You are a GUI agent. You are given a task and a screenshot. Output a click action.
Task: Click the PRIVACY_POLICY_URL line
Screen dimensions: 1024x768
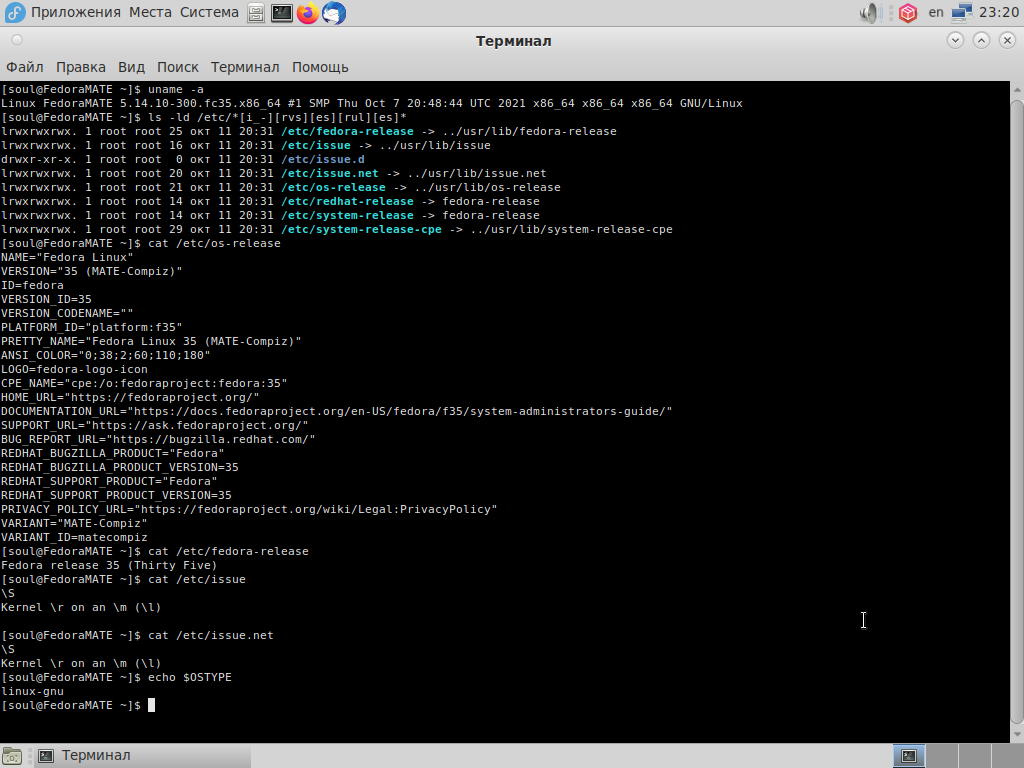point(249,509)
